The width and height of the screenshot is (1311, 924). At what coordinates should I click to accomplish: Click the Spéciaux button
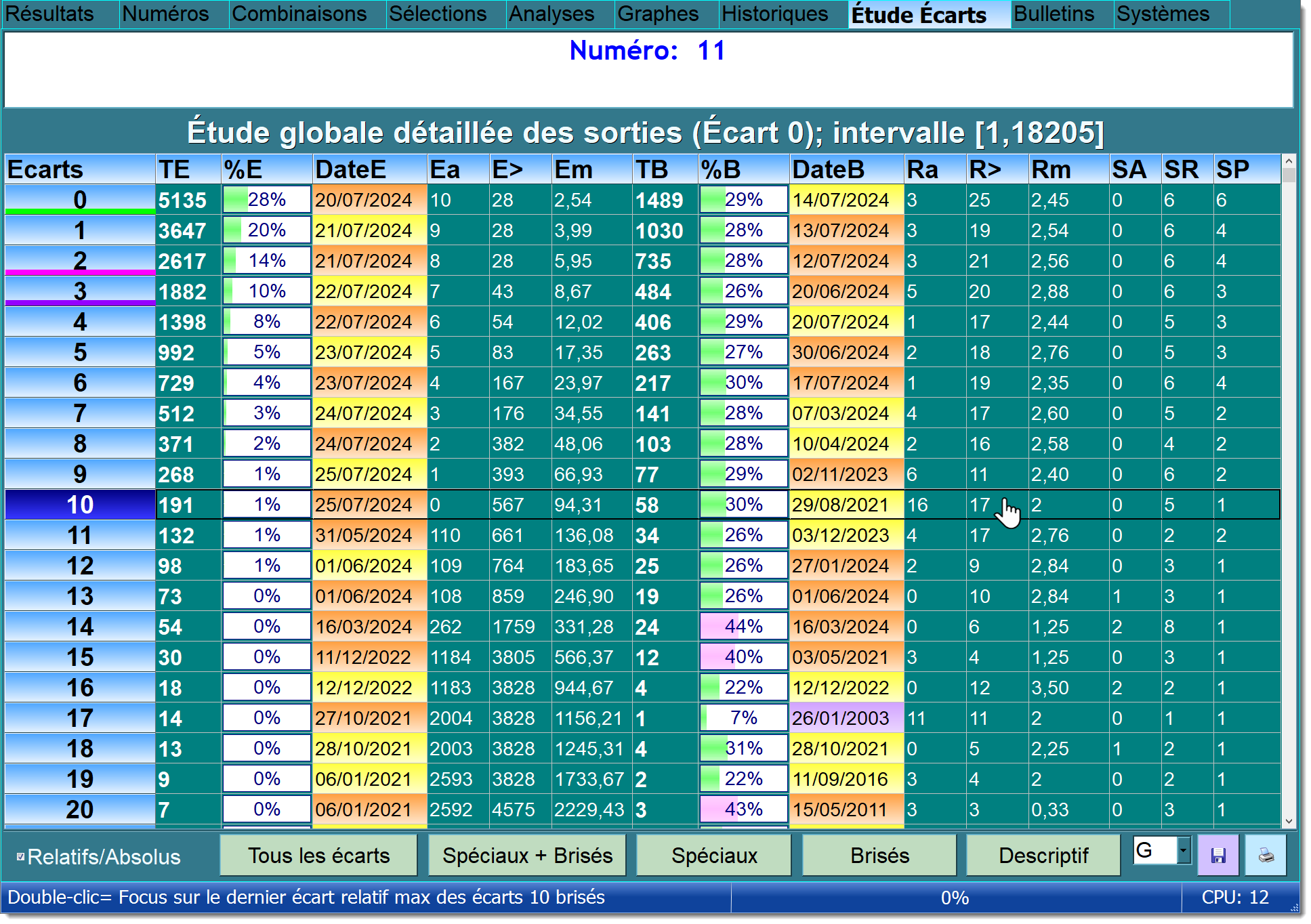pyautogui.click(x=714, y=856)
